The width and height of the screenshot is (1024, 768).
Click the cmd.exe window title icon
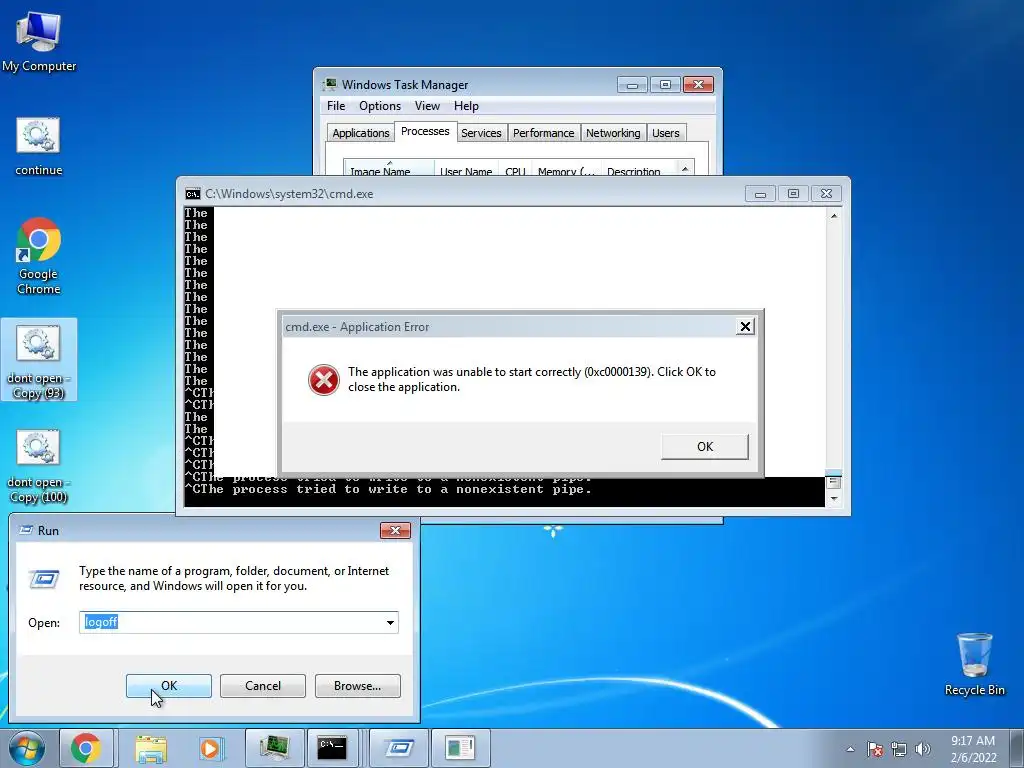193,194
